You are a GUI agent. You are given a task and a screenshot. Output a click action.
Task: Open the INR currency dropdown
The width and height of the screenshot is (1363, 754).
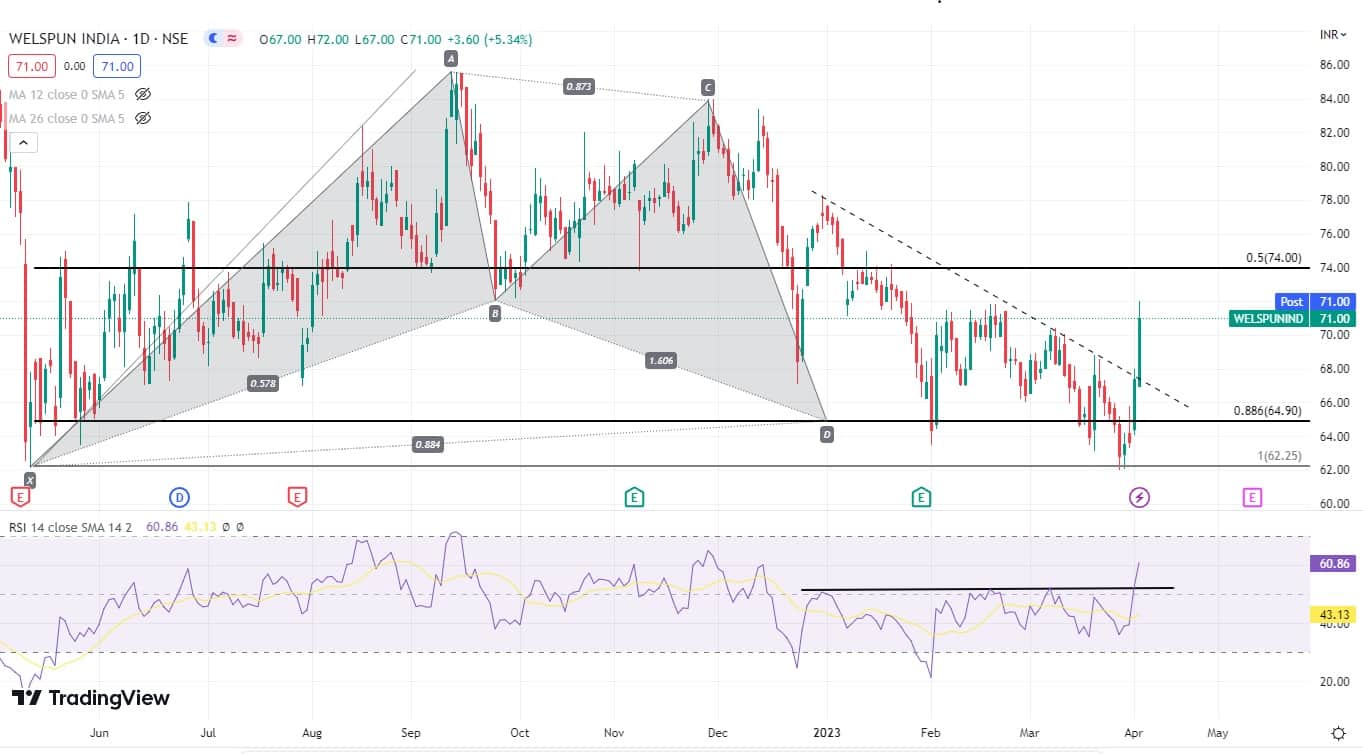[x=1332, y=34]
